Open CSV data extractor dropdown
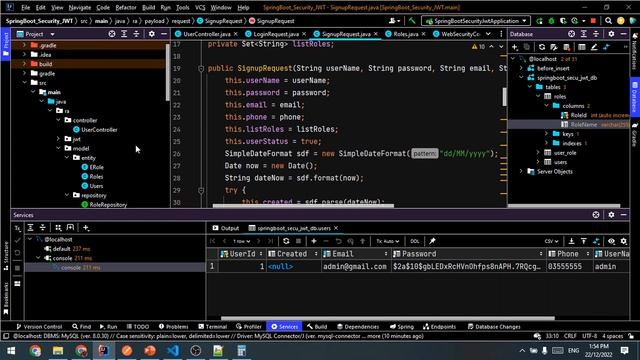 click(551, 241)
